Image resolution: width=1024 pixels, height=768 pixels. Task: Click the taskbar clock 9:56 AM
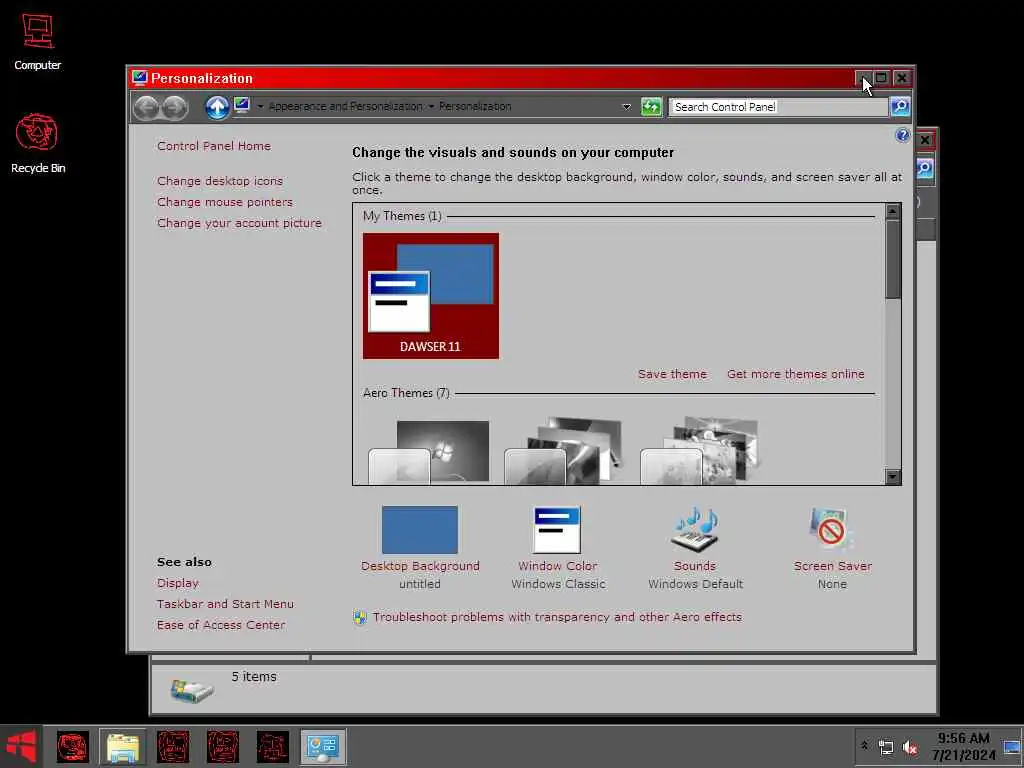tap(963, 739)
